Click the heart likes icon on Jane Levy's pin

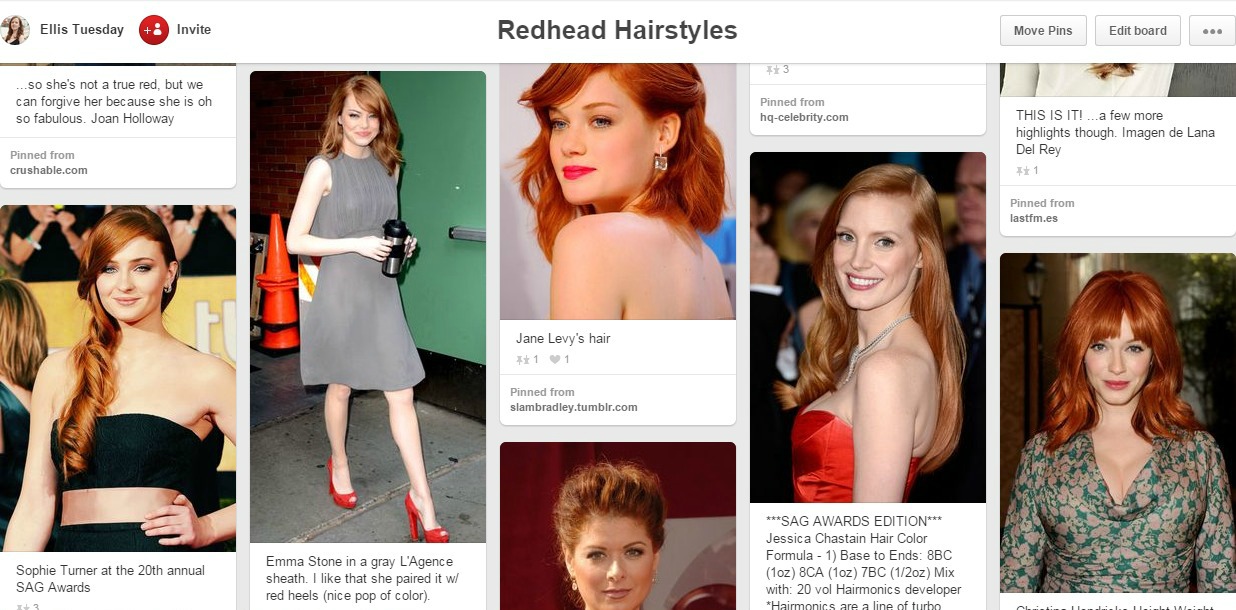pos(555,360)
